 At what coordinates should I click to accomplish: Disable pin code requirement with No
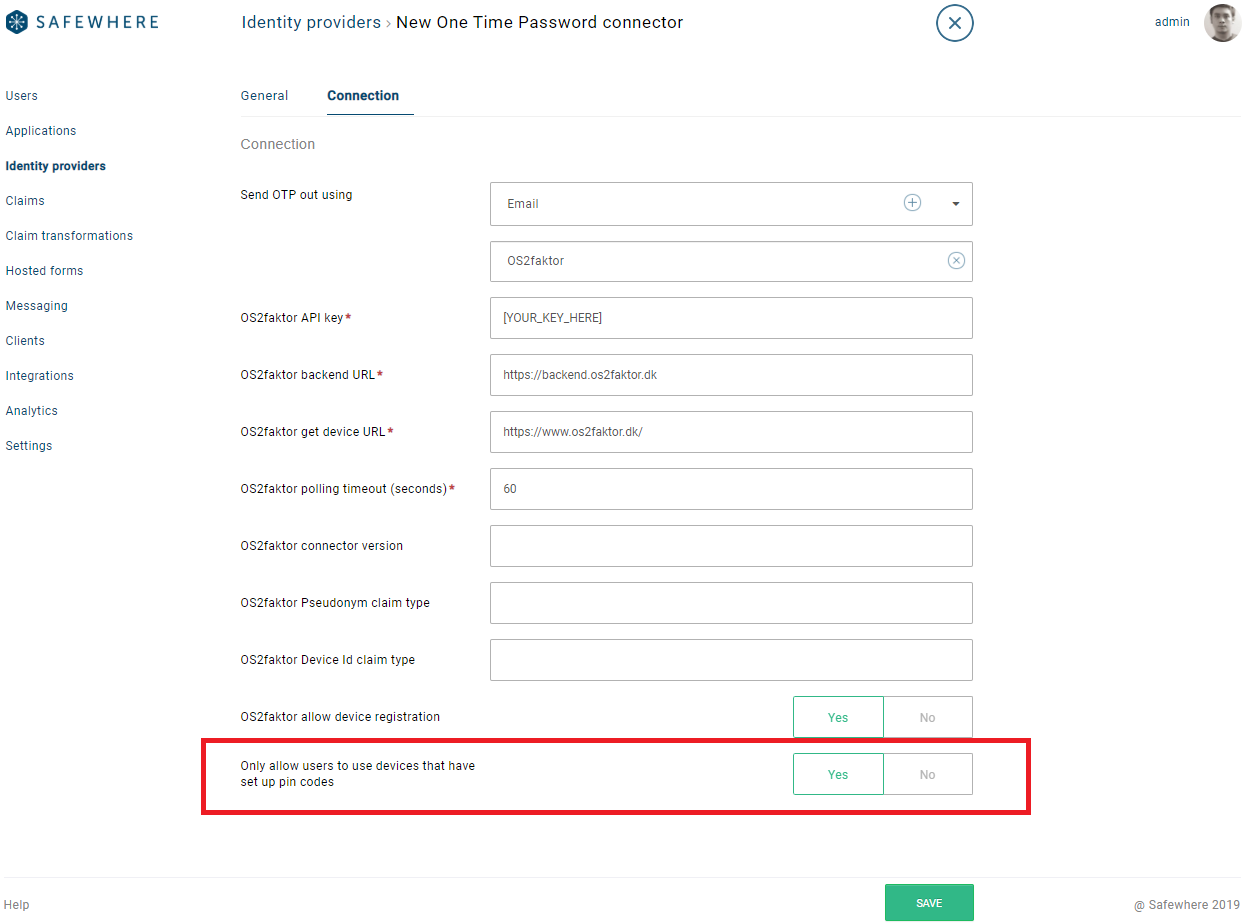pos(927,773)
